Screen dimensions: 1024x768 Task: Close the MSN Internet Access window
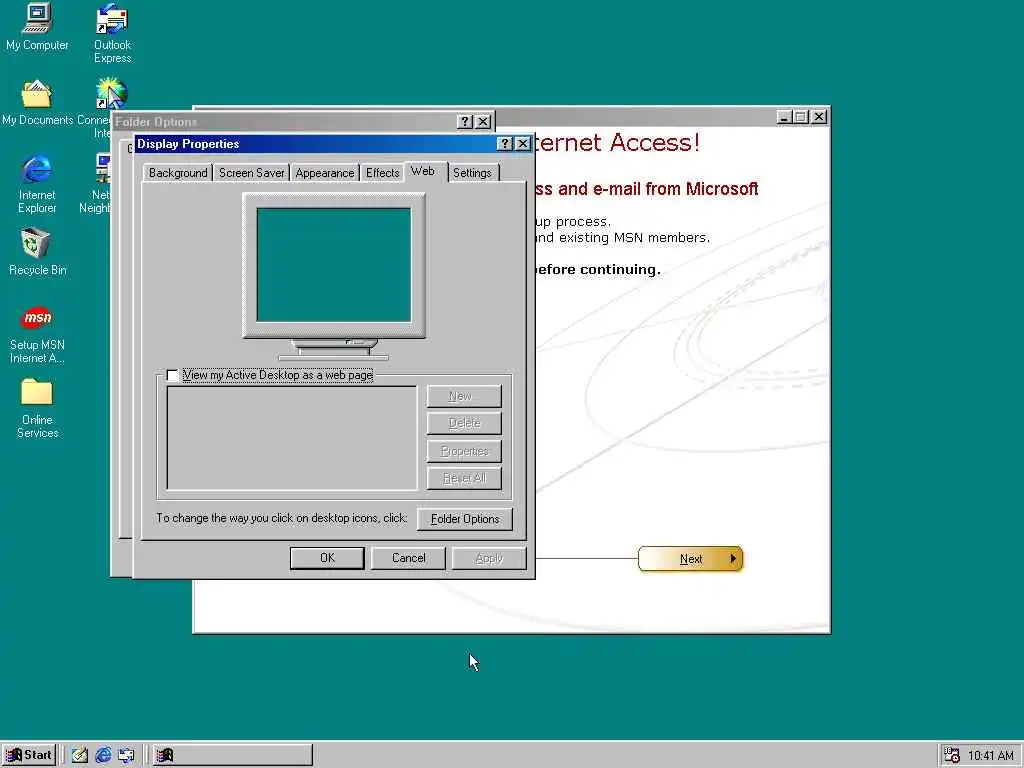819,117
